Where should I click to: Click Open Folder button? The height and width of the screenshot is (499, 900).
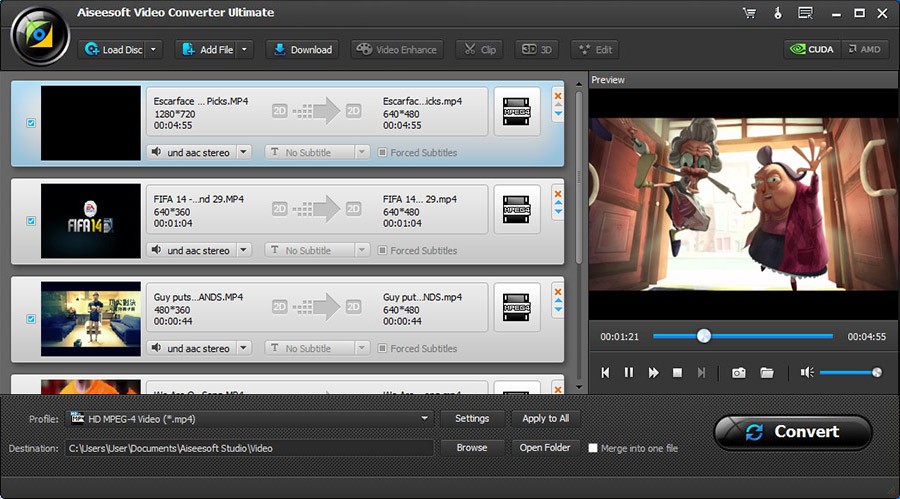point(545,448)
